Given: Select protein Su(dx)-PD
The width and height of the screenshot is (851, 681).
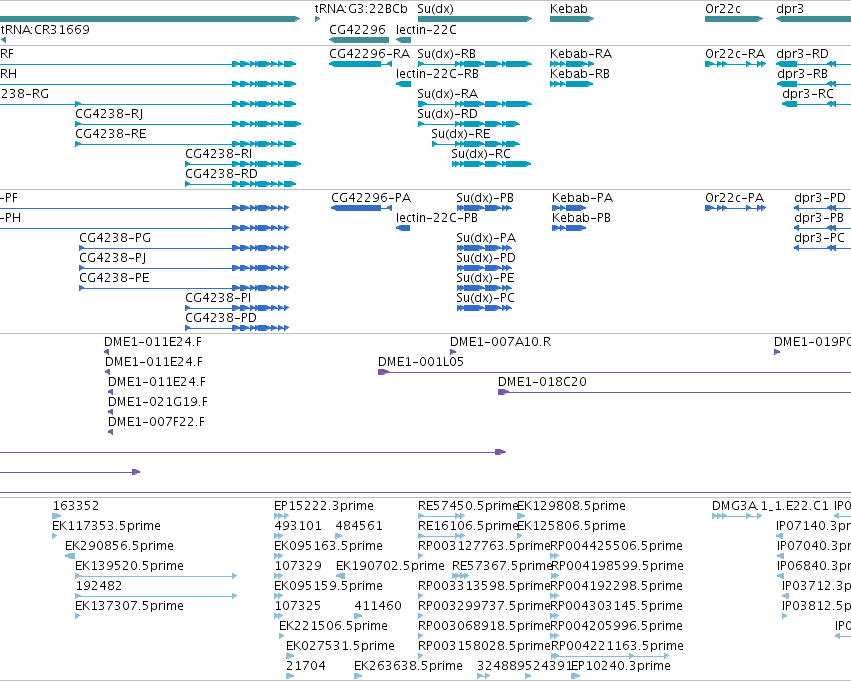Looking at the screenshot, I should coord(486,258).
